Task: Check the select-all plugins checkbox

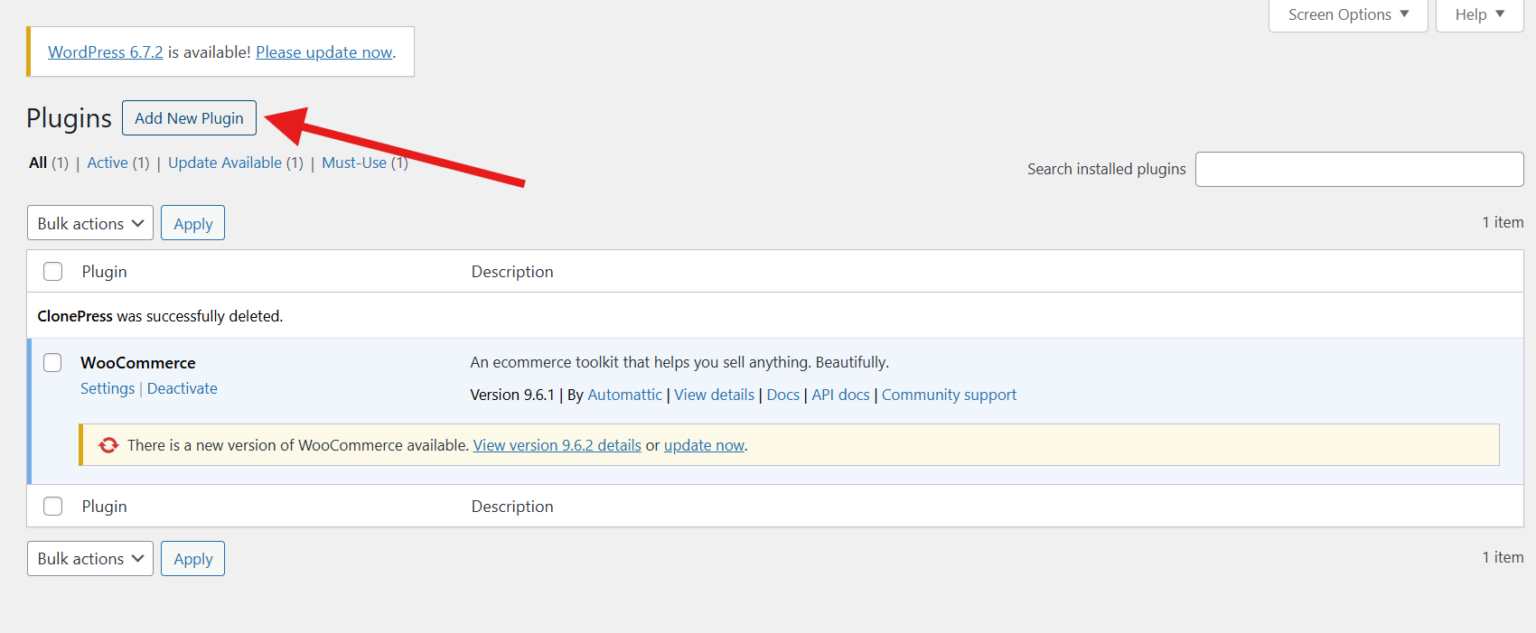Action: pyautogui.click(x=52, y=271)
